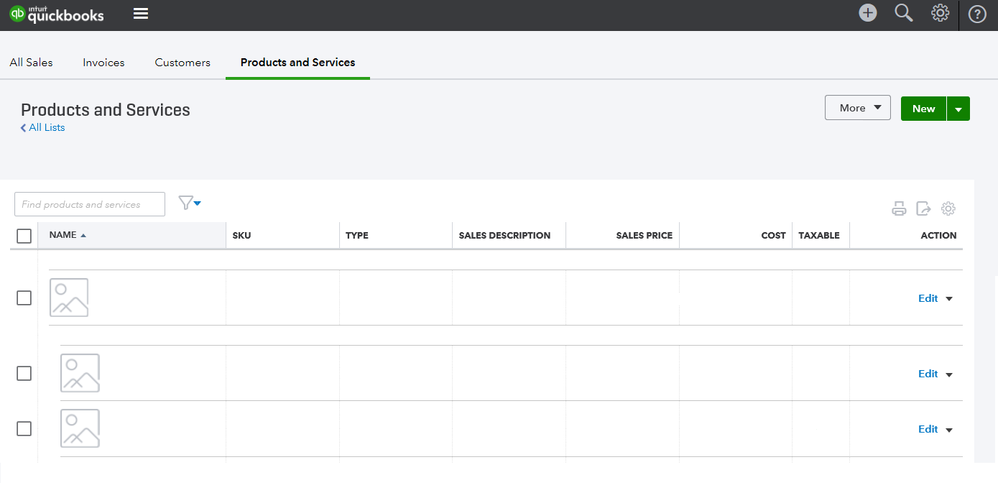Viewport: 998px width, 483px height.
Task: Check the second product row checkbox
Action: coord(24,373)
